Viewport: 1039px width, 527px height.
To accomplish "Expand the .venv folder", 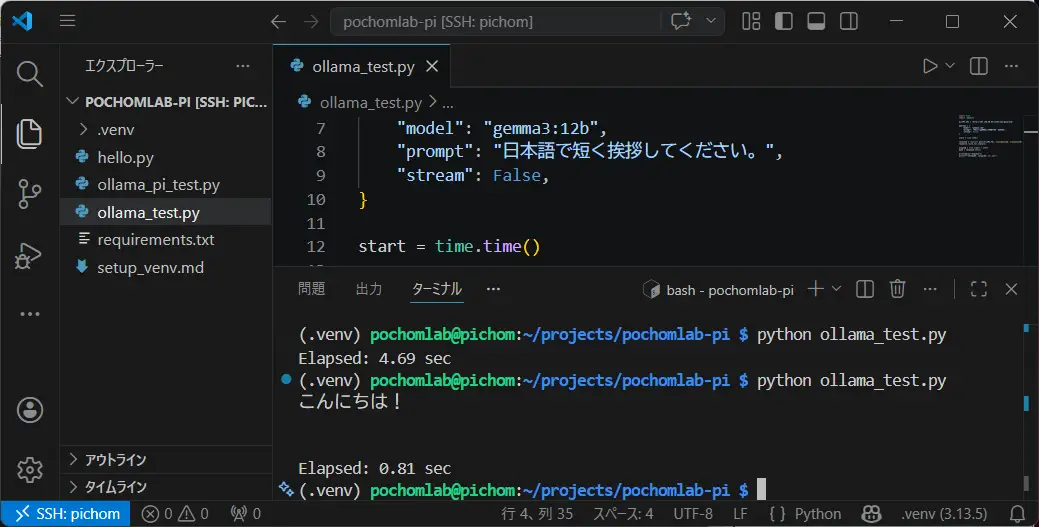I will 167,129.
